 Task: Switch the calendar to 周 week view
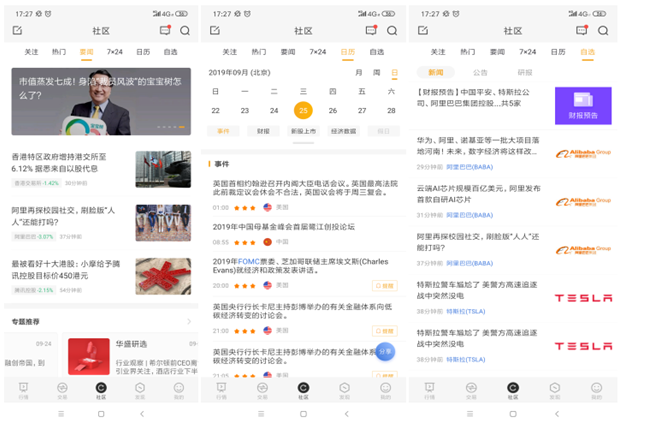click(376, 73)
